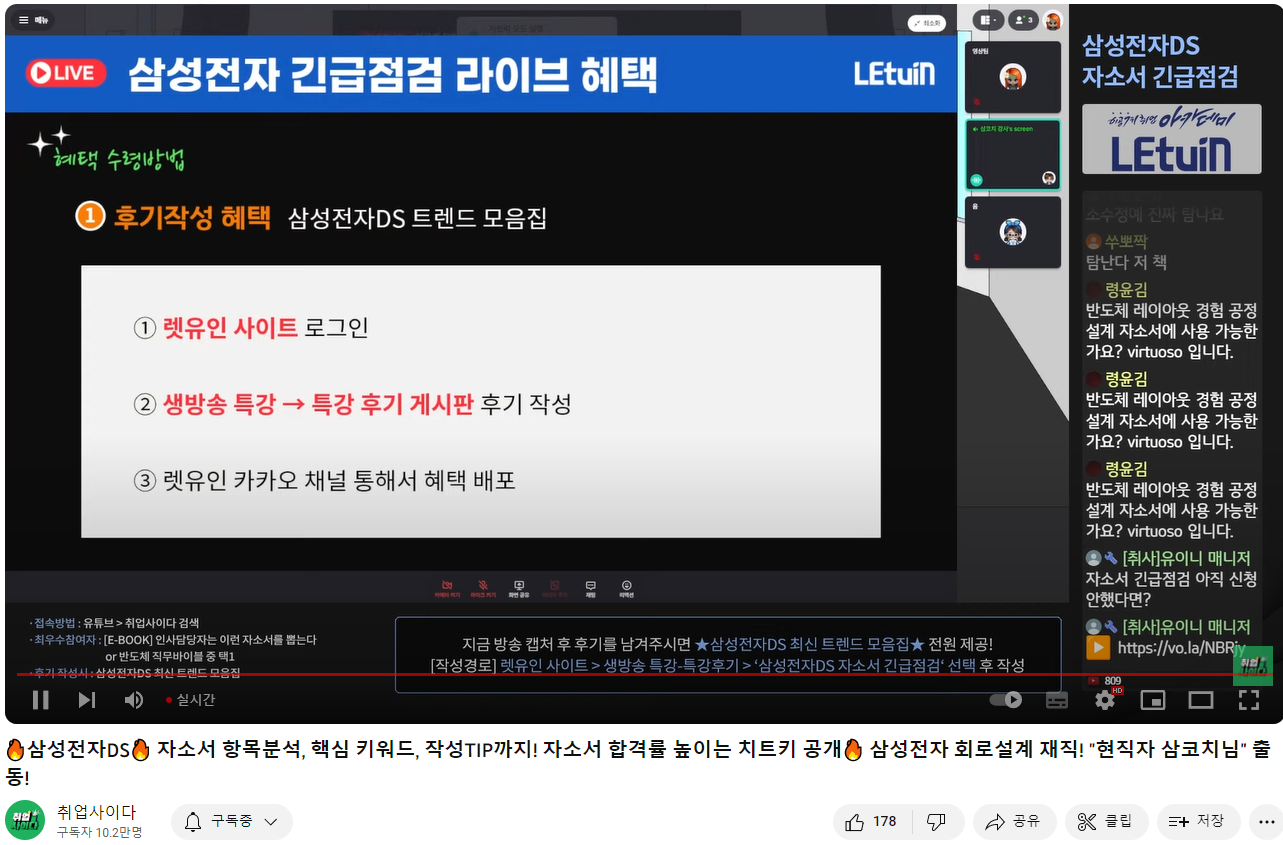The height and width of the screenshot is (845, 1283).
Task: Toggle the autoplay switch
Action: [1006, 700]
